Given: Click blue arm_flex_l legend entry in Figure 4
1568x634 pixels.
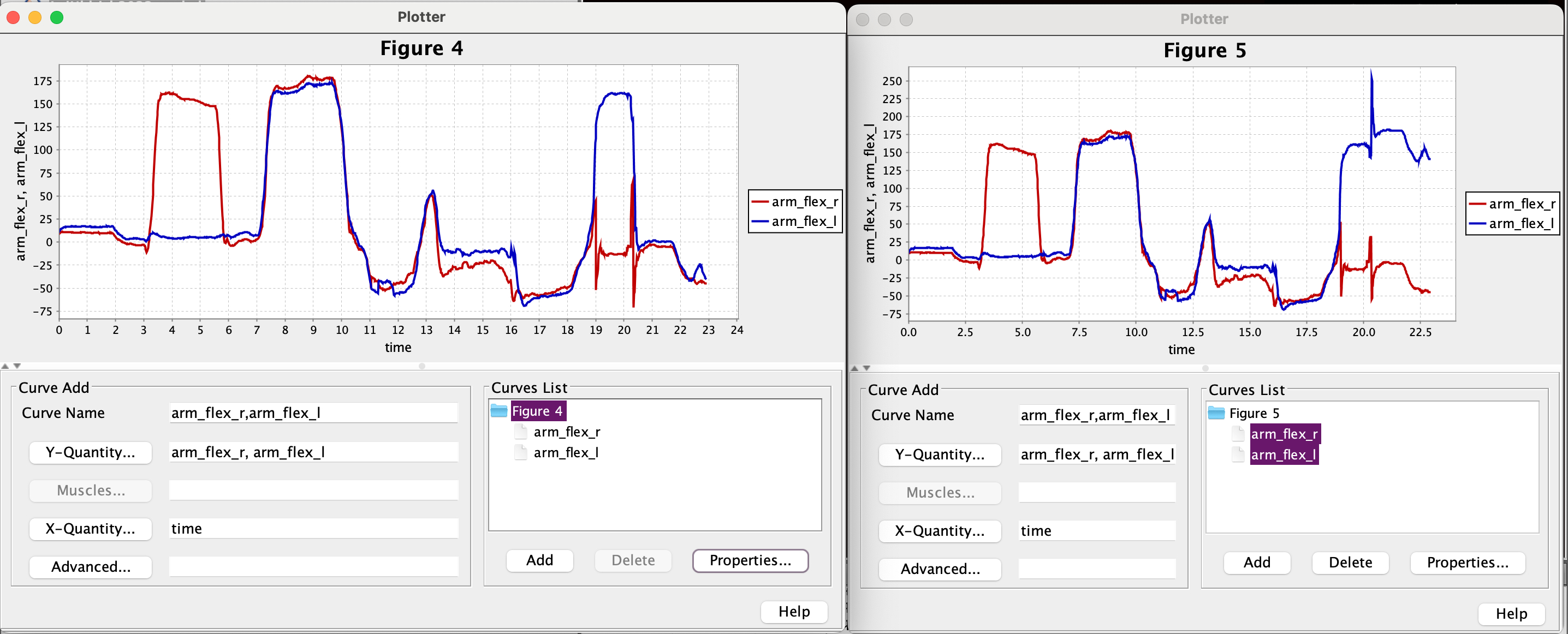Looking at the screenshot, I should (794, 222).
